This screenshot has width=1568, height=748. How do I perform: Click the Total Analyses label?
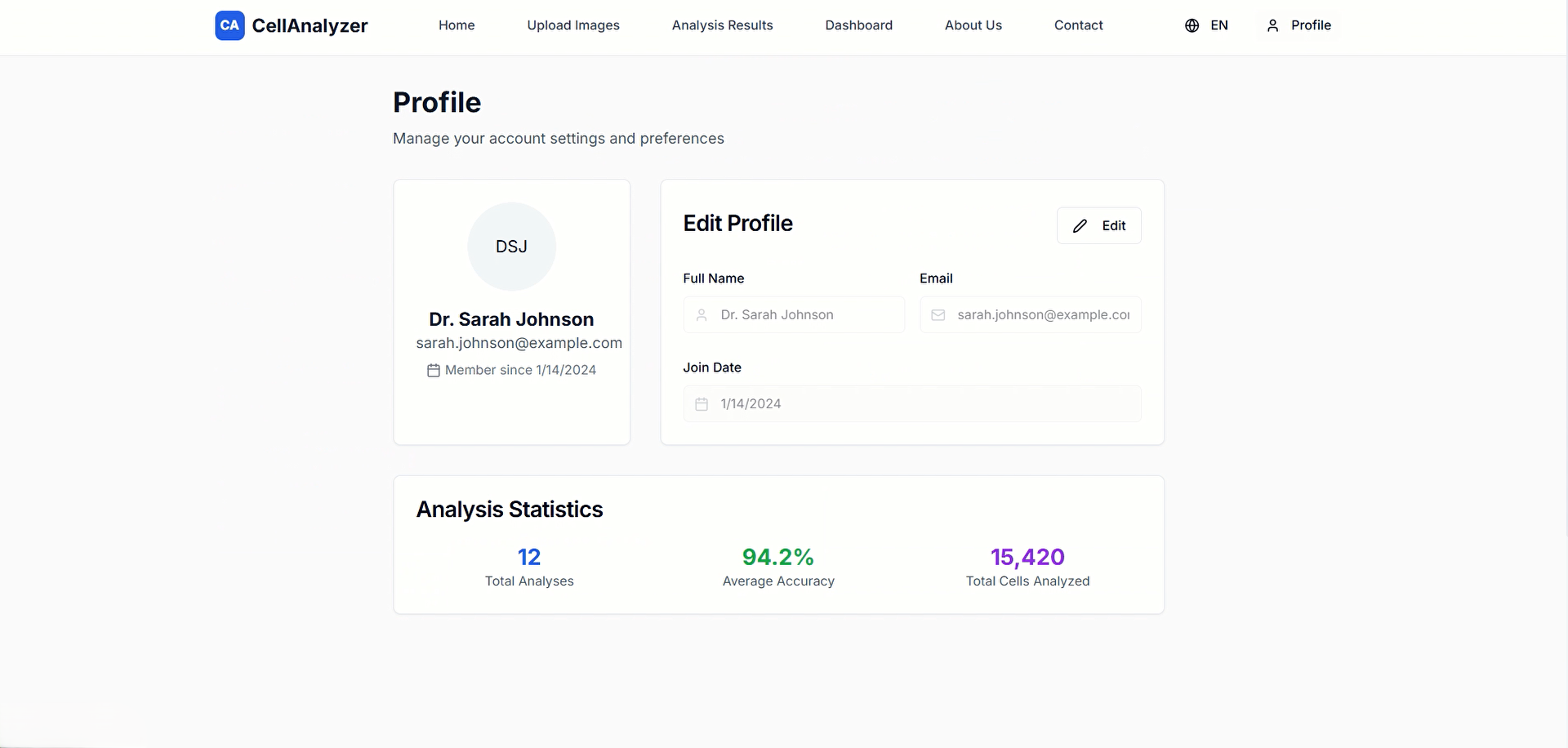[529, 581]
